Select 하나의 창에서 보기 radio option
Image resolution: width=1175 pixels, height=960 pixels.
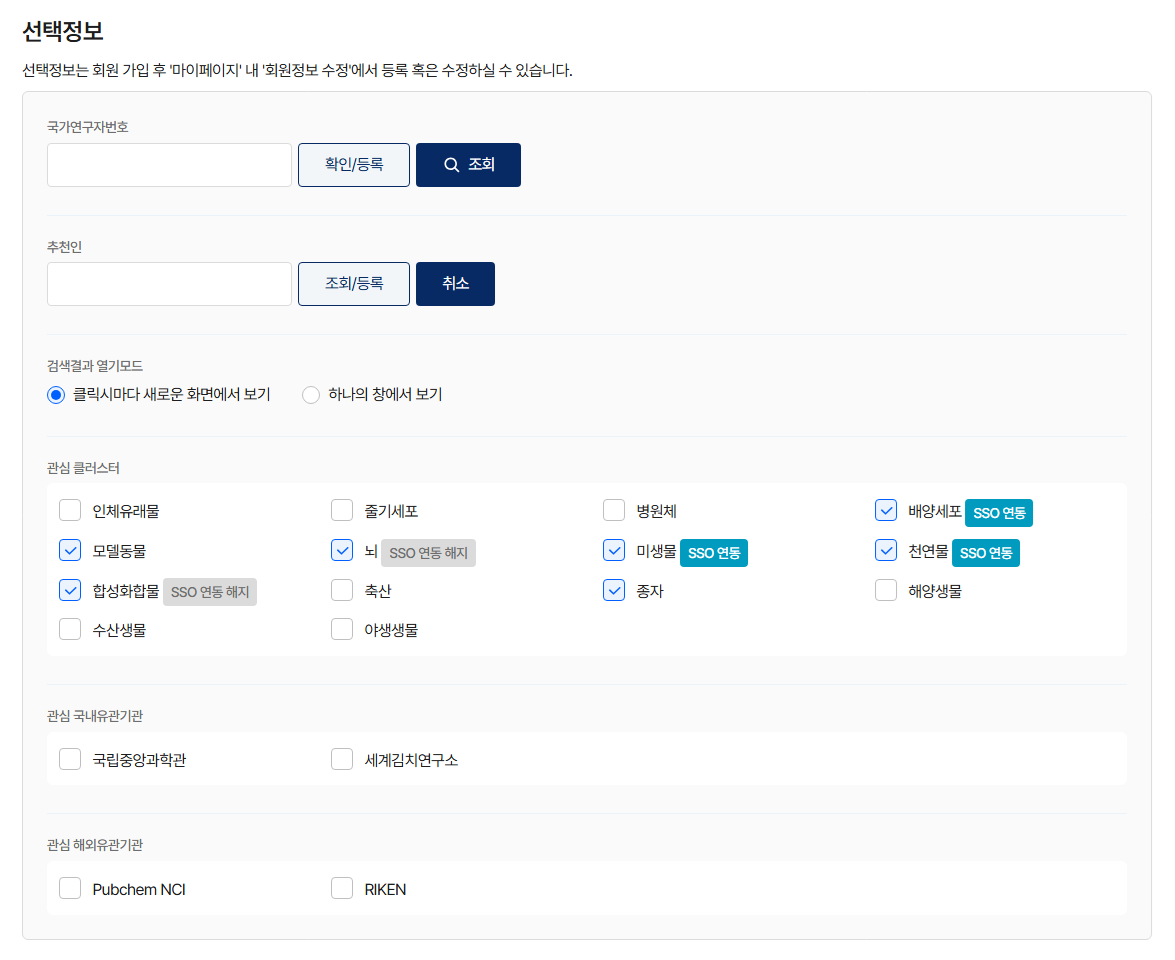point(311,395)
